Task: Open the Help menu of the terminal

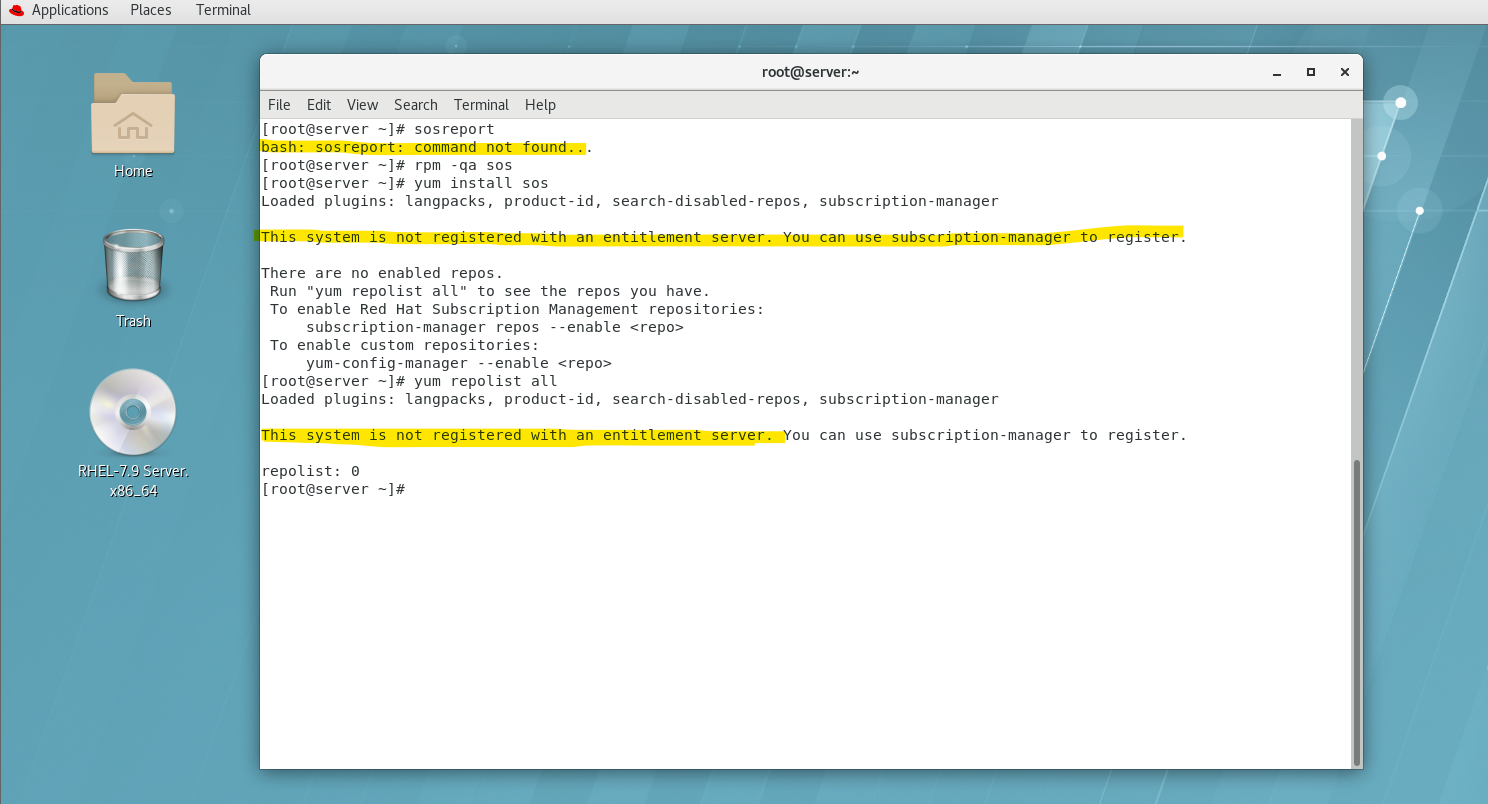Action: [x=540, y=104]
